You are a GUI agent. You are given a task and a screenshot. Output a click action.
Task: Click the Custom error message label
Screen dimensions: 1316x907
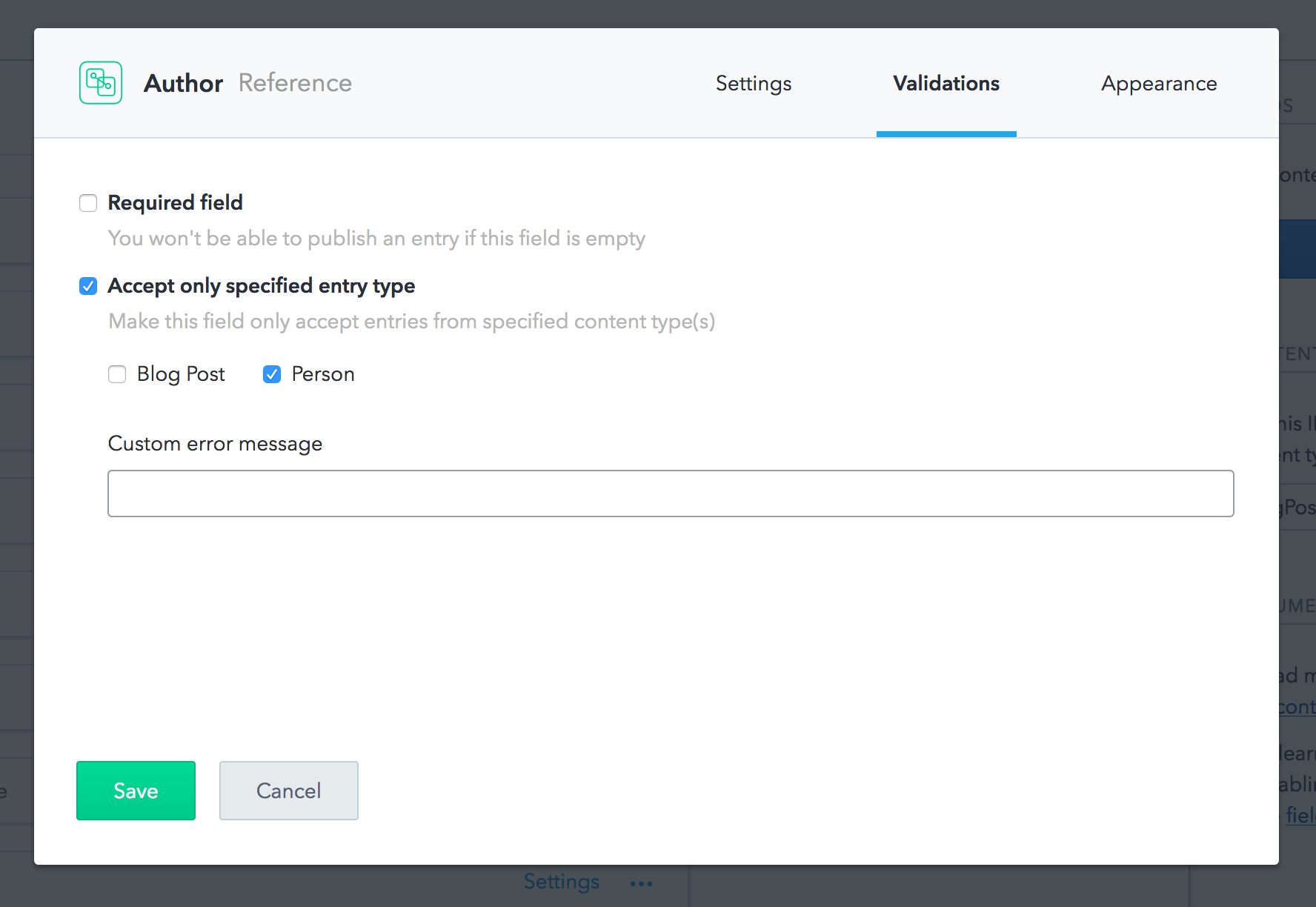pos(215,443)
